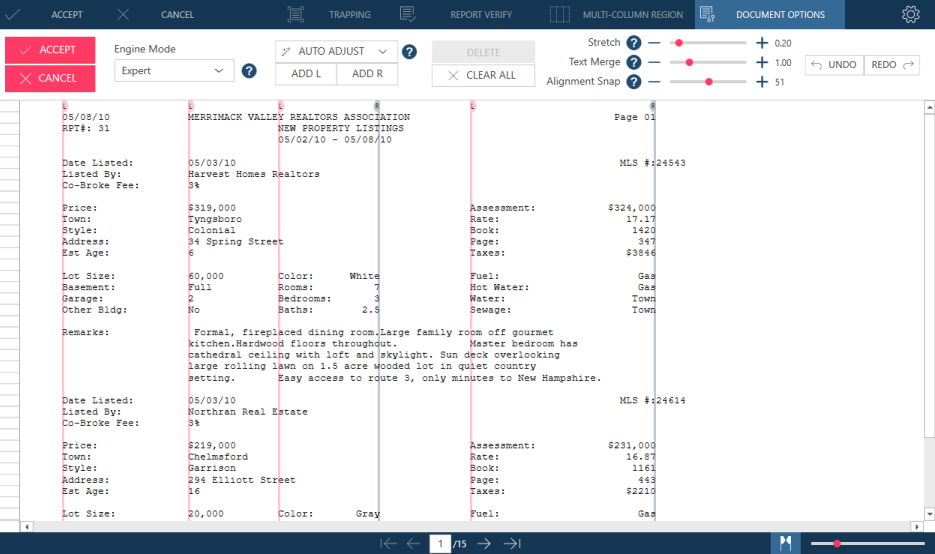Open the Multi-Column Region tab
The image size is (935, 554).
618,15
